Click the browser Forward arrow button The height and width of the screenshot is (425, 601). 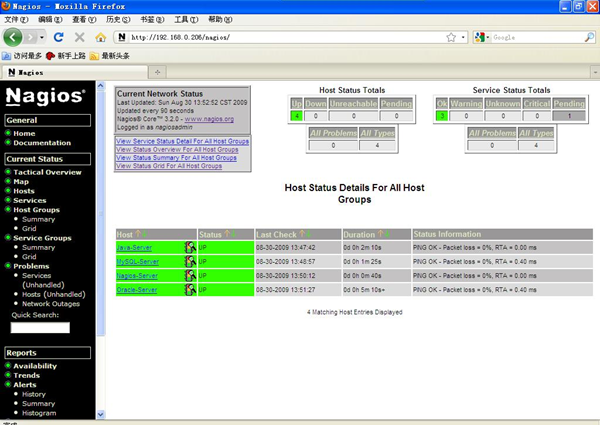pyautogui.click(x=30, y=37)
